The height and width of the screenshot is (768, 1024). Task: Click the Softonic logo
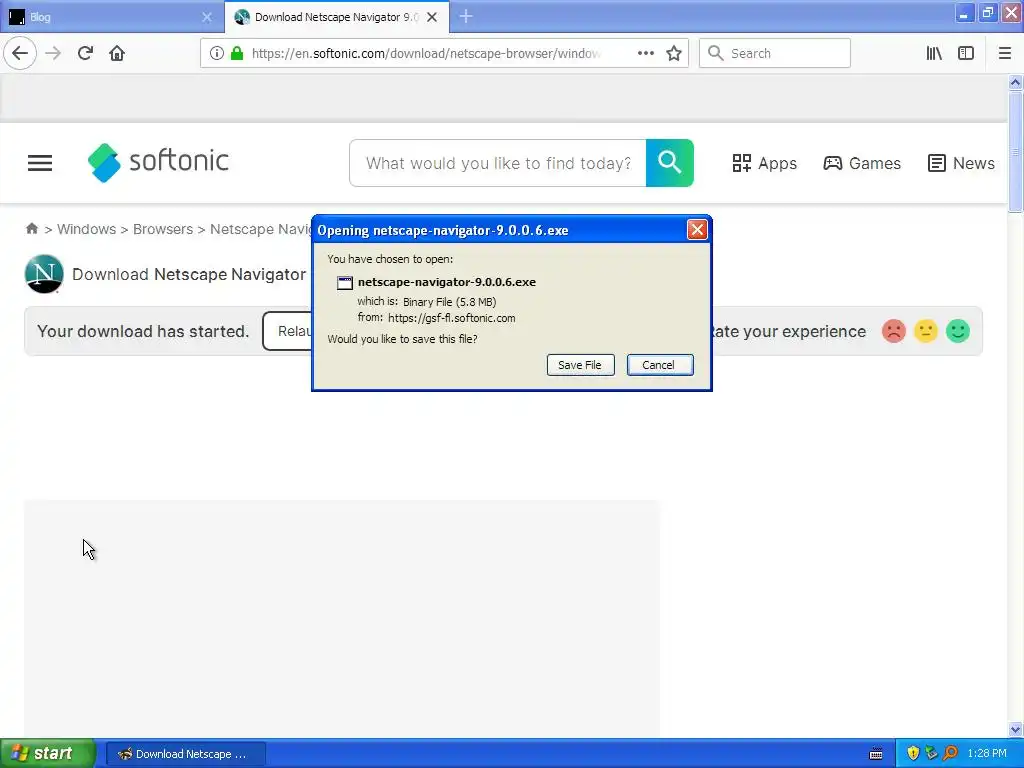click(158, 162)
